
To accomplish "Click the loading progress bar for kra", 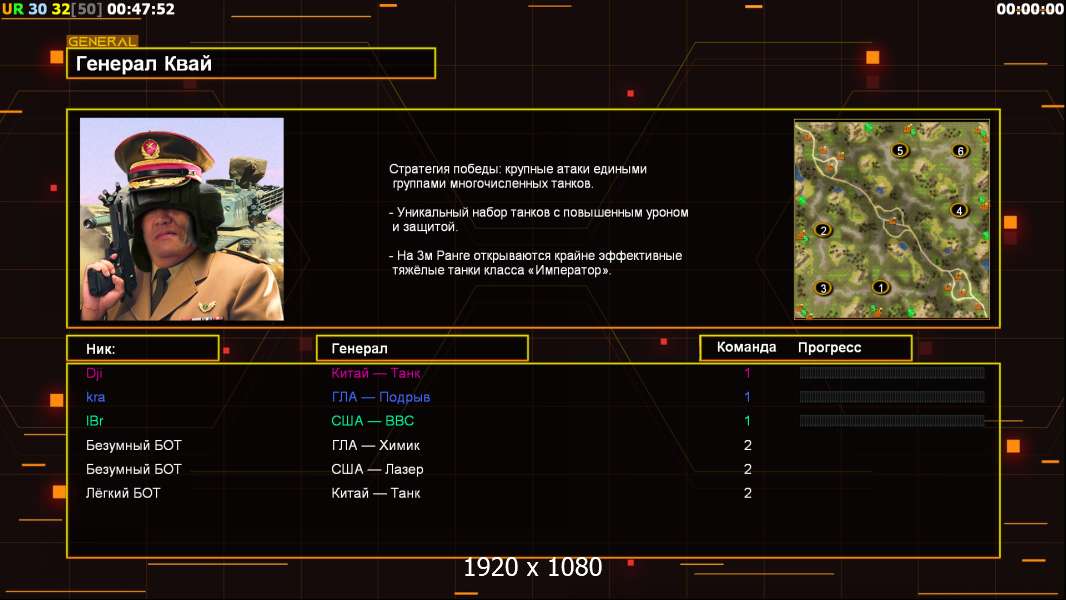I will [892, 396].
